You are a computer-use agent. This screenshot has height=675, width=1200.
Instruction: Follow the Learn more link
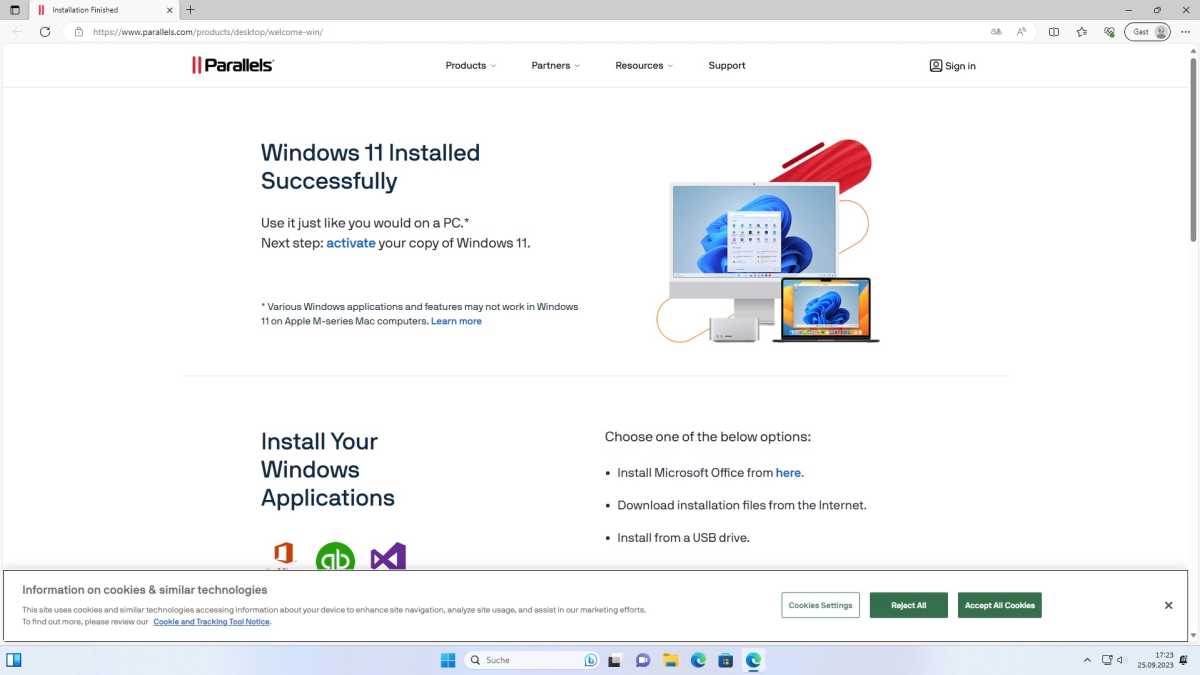456,321
